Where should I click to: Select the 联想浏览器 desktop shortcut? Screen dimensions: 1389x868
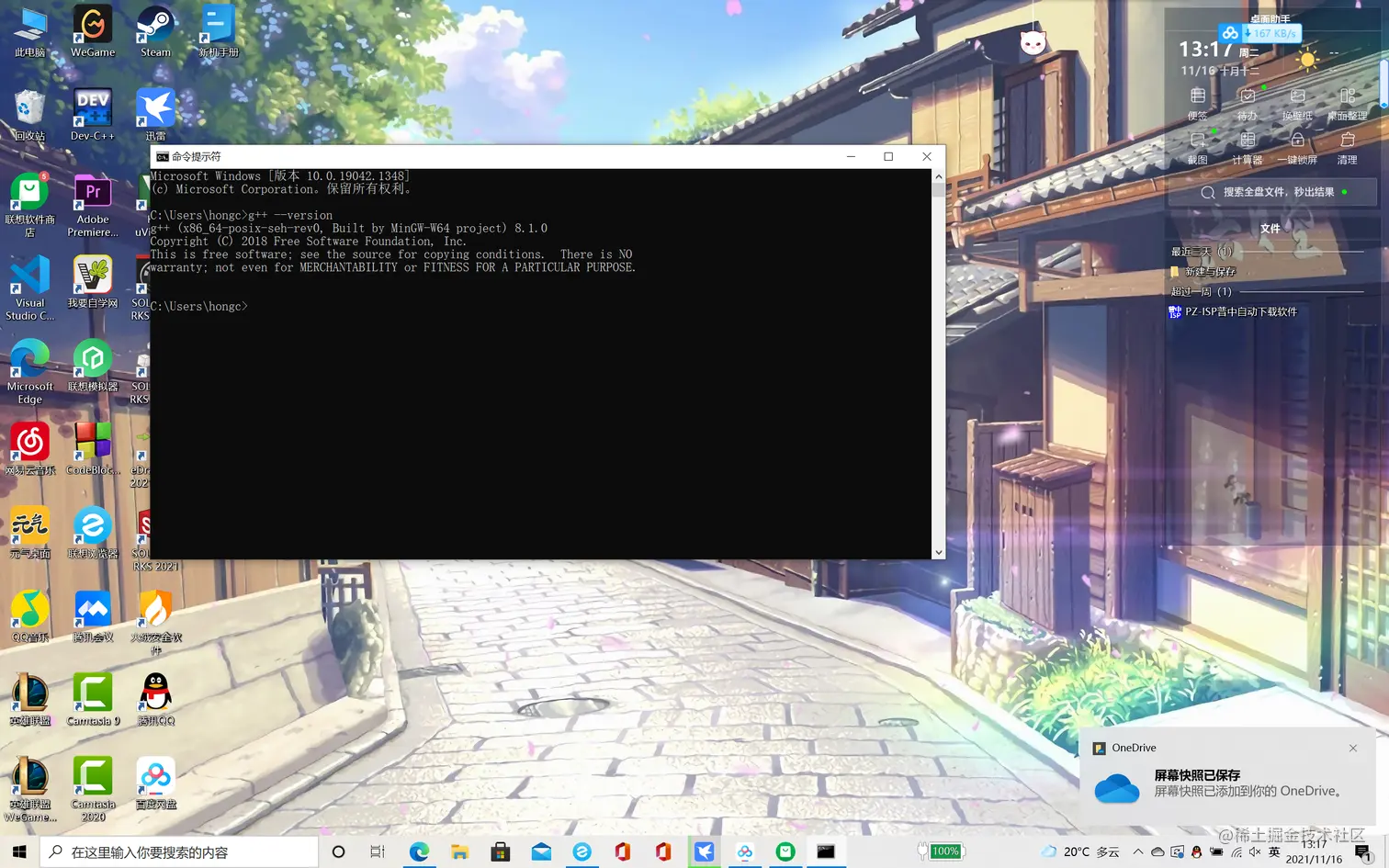pyautogui.click(x=93, y=534)
